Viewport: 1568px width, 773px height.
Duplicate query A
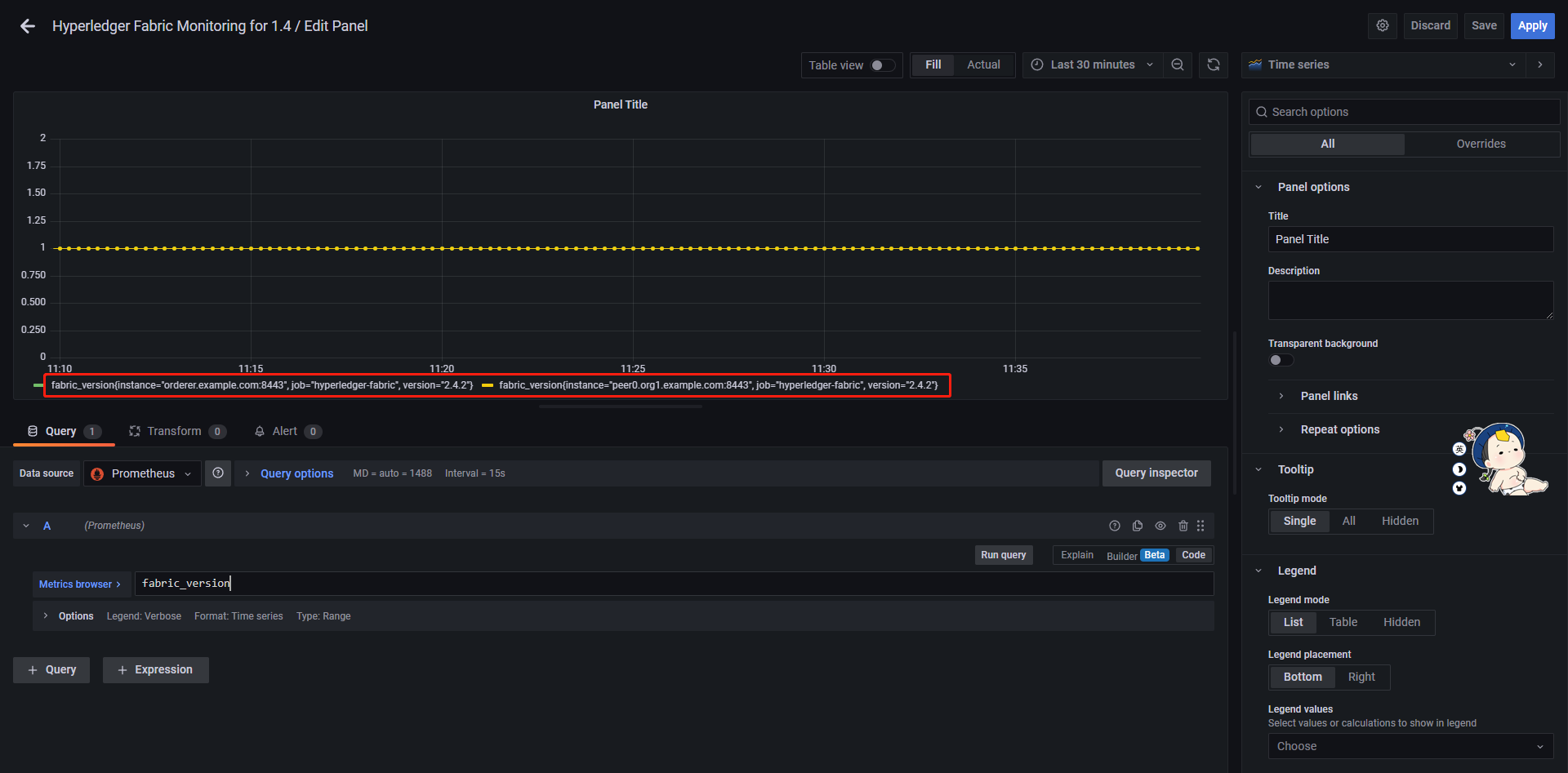coord(1138,526)
